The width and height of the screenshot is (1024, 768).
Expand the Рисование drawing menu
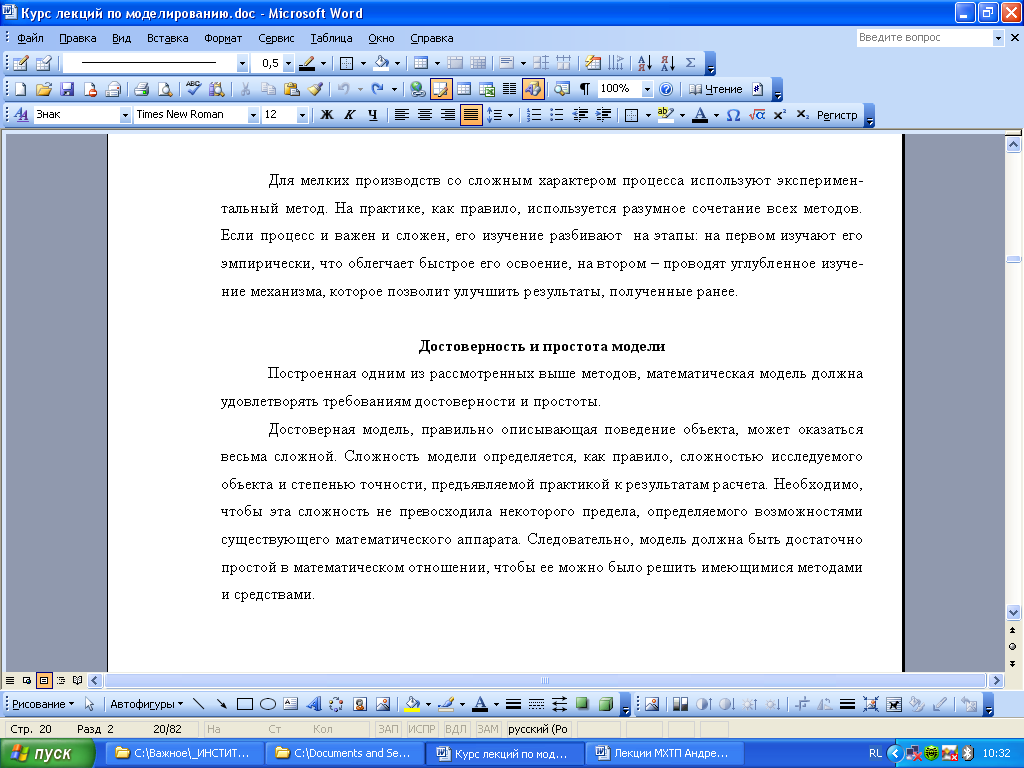pos(43,704)
